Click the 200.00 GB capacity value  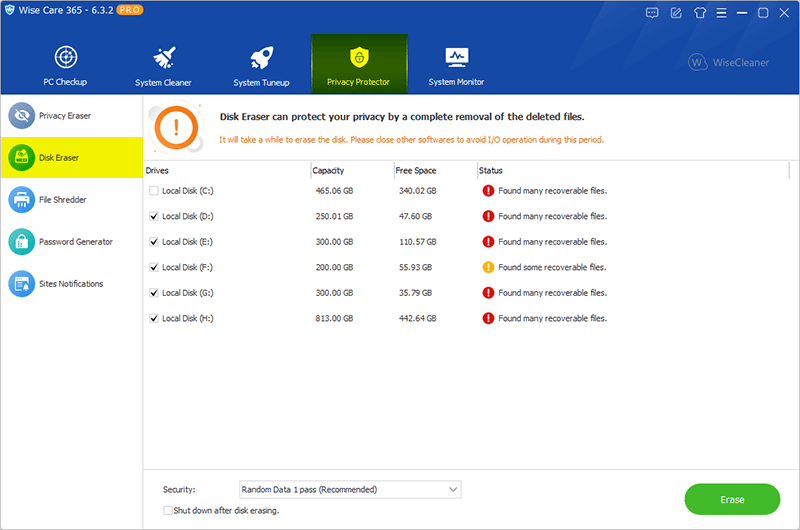334,267
